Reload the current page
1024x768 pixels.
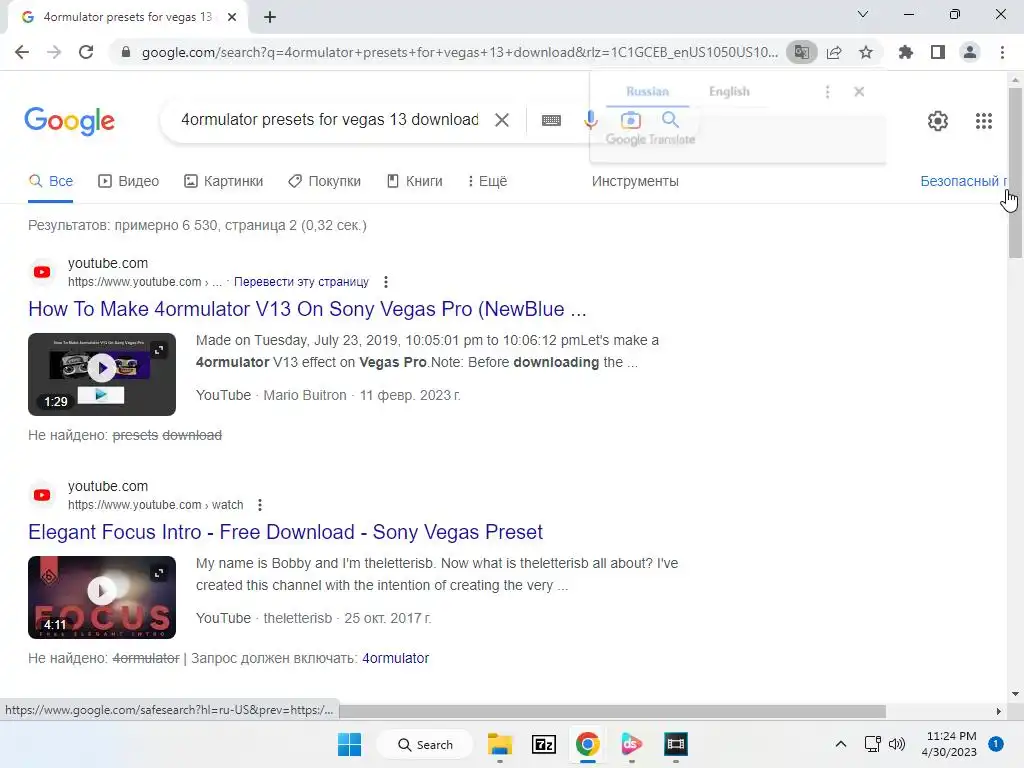click(x=86, y=52)
